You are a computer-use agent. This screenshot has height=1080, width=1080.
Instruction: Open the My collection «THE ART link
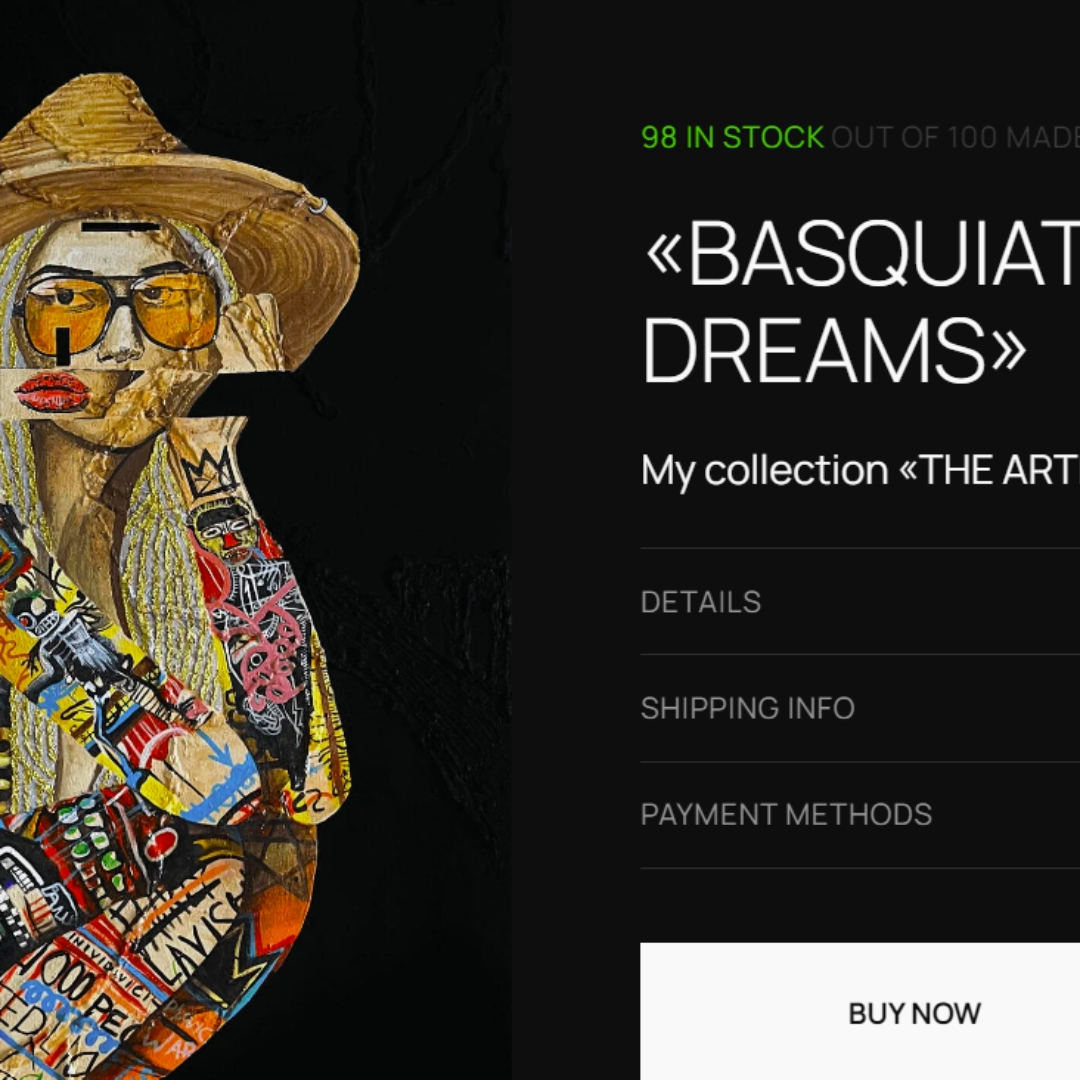coord(860,470)
